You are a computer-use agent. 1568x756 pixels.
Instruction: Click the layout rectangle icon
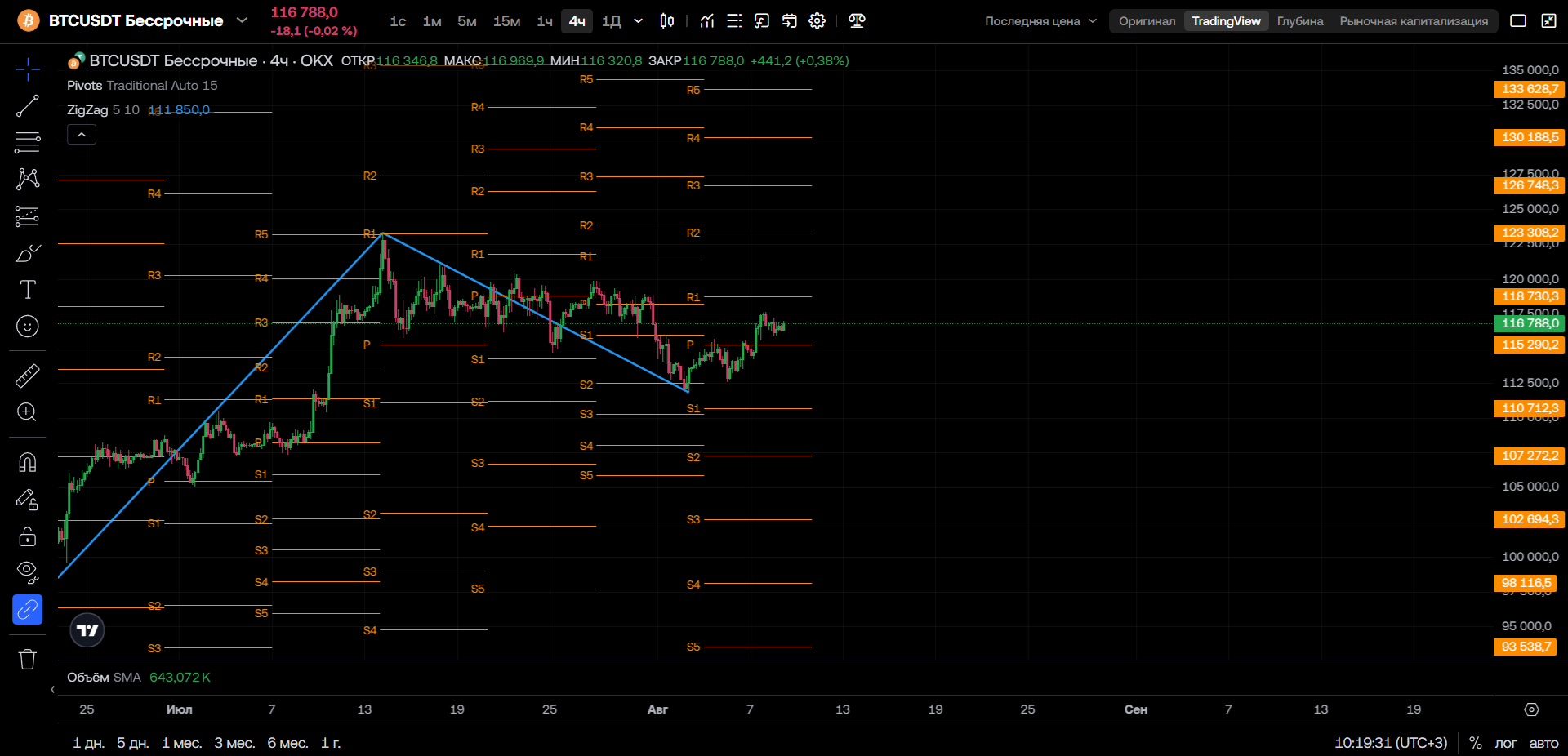click(x=1518, y=21)
